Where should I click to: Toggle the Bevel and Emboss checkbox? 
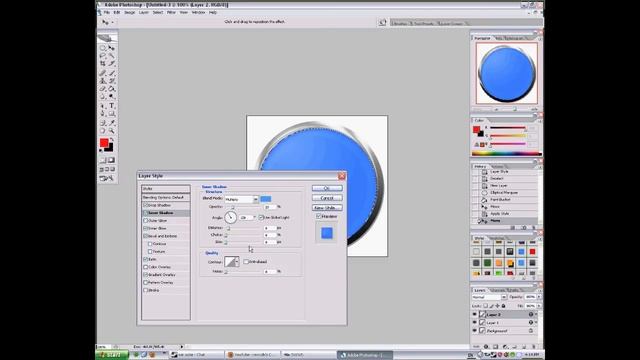(x=146, y=236)
